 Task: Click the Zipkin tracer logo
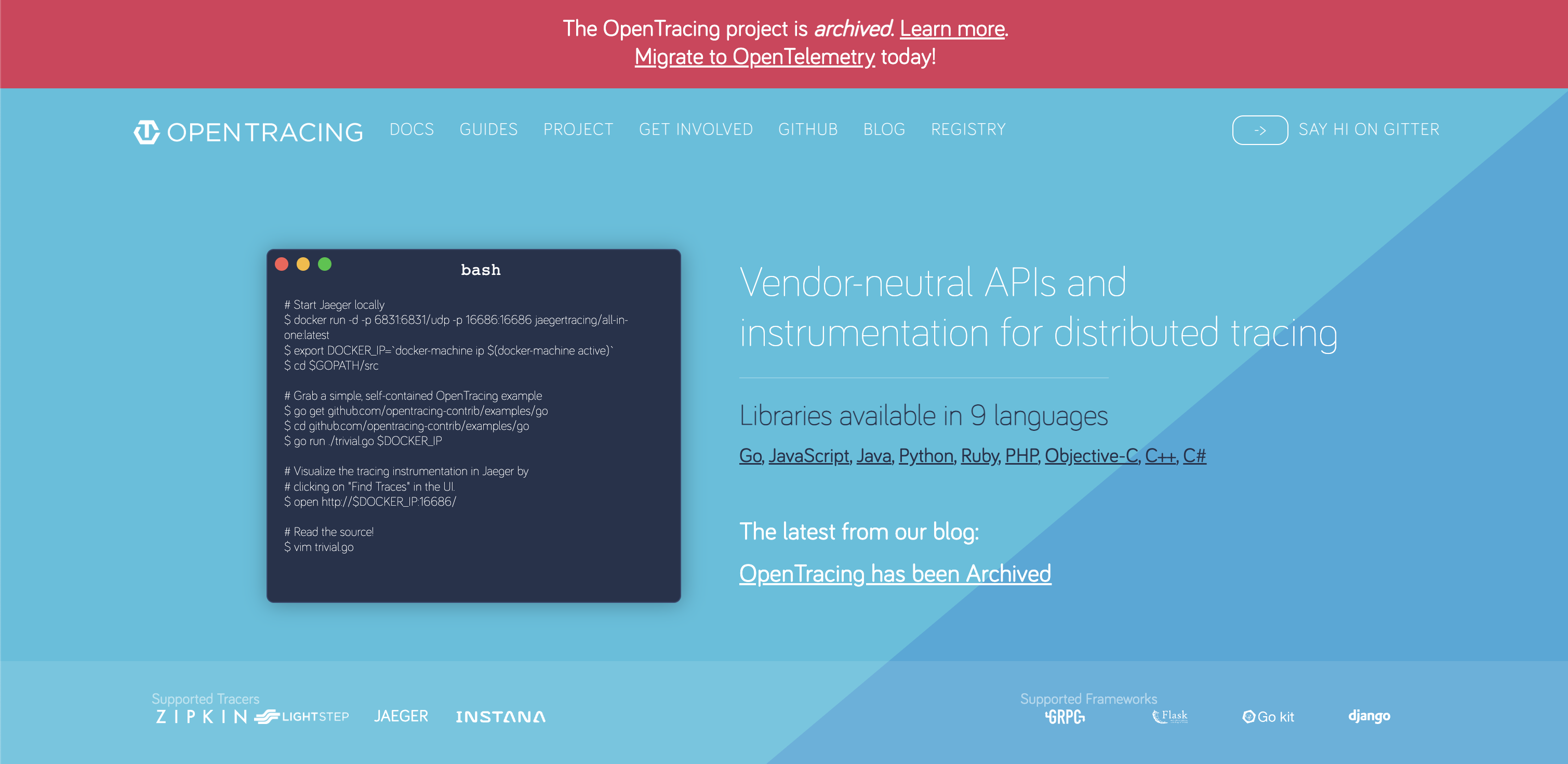coord(202,717)
